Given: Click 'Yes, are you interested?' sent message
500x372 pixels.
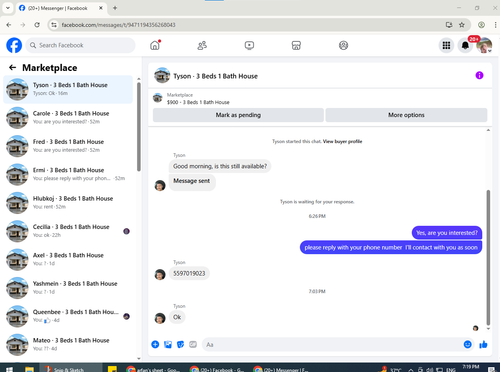Looking at the screenshot, I should [447, 233].
